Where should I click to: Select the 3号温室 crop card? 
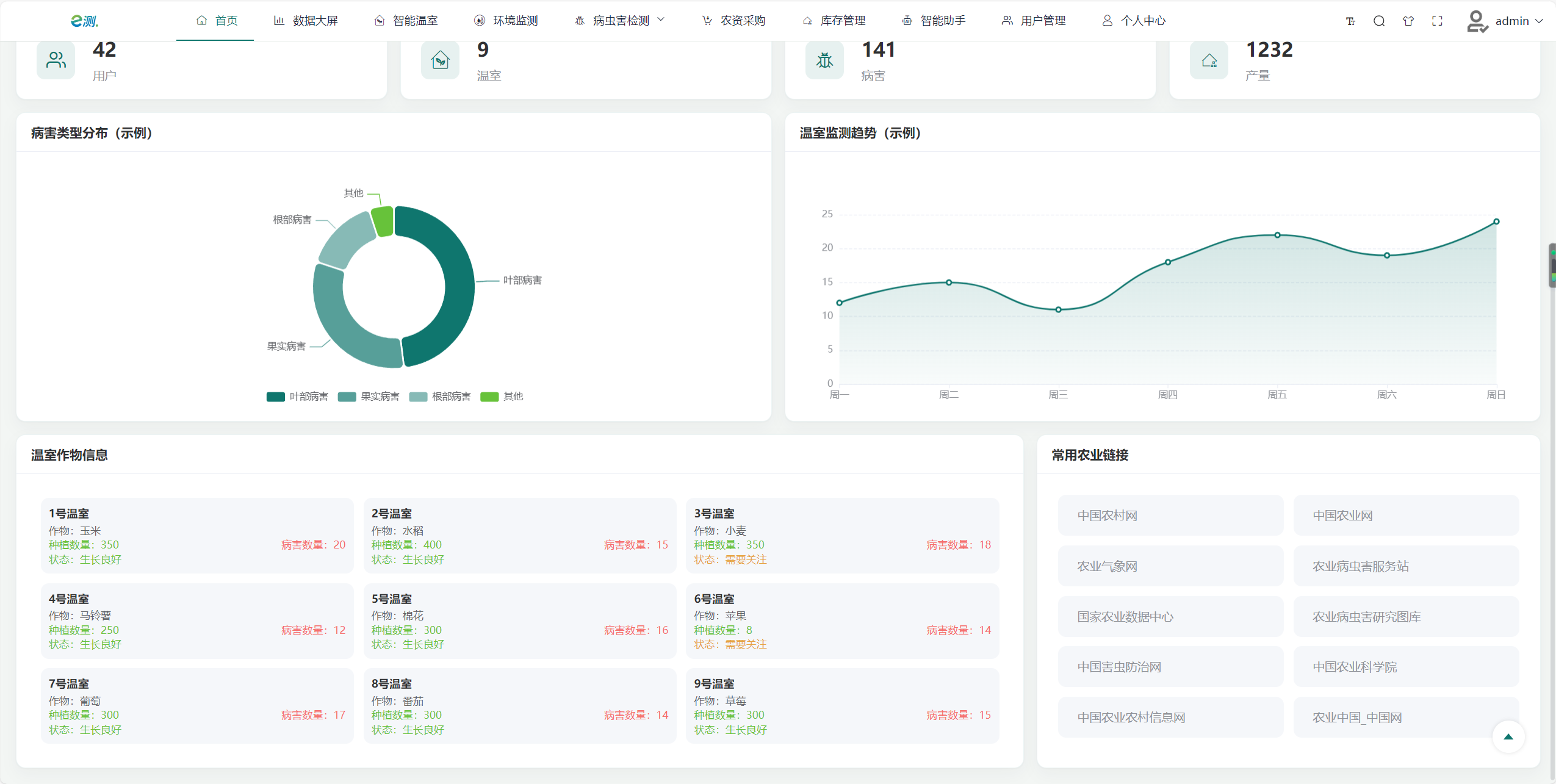(842, 536)
